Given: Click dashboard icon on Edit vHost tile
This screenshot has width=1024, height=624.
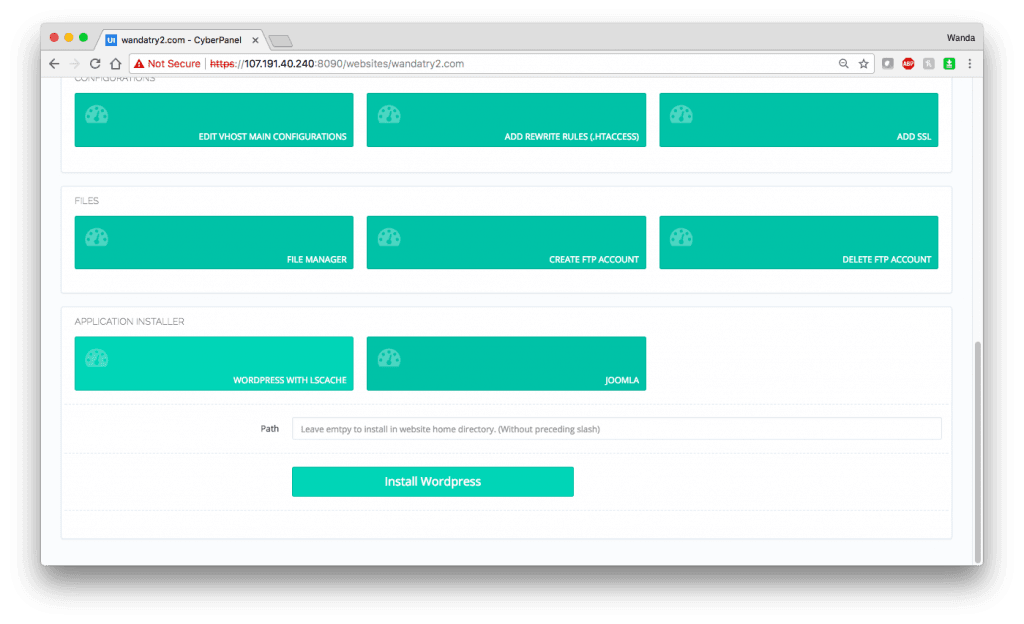Looking at the screenshot, I should pos(97,115).
